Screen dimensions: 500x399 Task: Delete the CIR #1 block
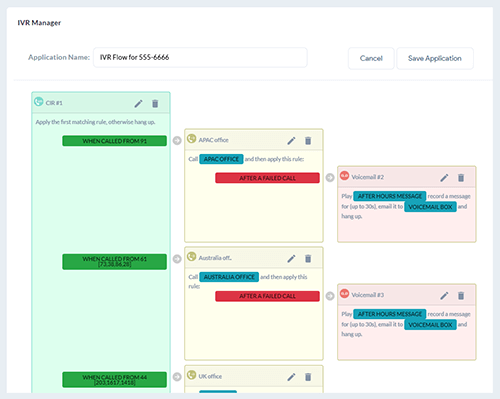click(x=155, y=104)
